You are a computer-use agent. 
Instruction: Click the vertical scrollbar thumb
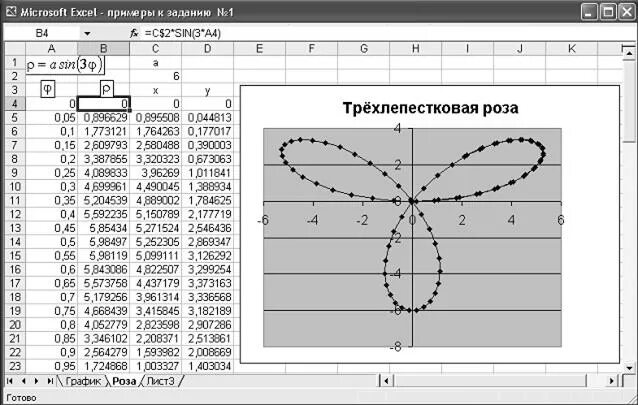pos(629,101)
